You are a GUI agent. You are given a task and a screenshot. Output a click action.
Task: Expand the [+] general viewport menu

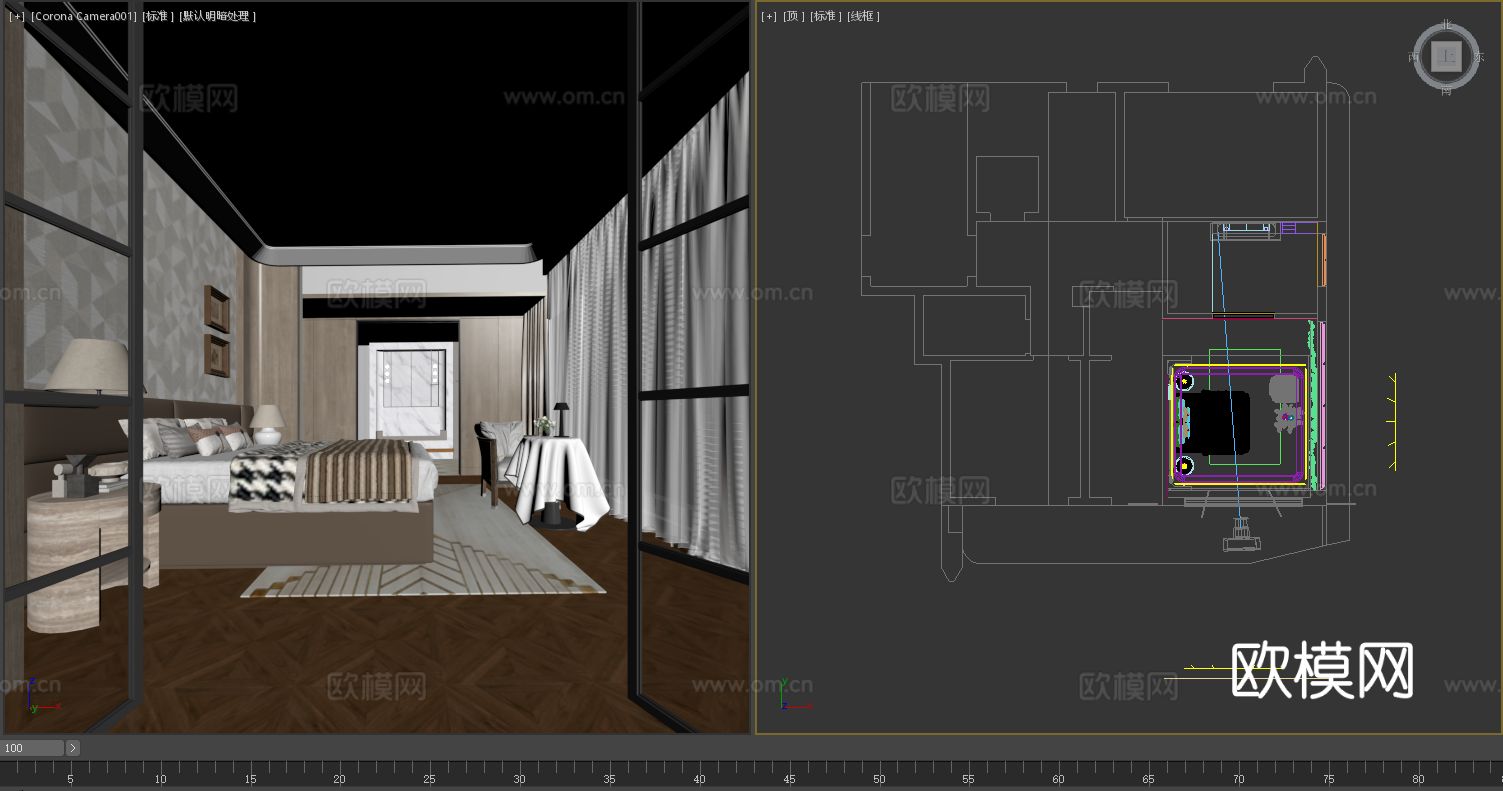(x=15, y=16)
